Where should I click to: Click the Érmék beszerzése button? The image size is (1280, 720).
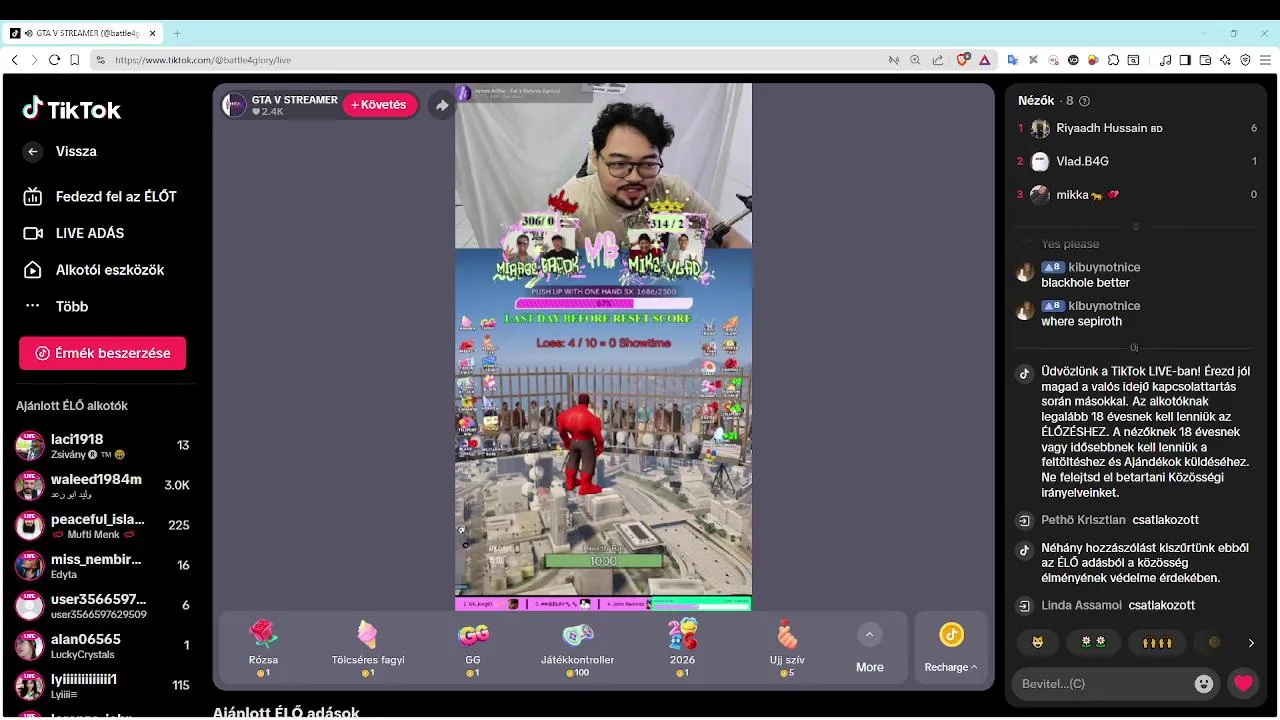coord(102,353)
